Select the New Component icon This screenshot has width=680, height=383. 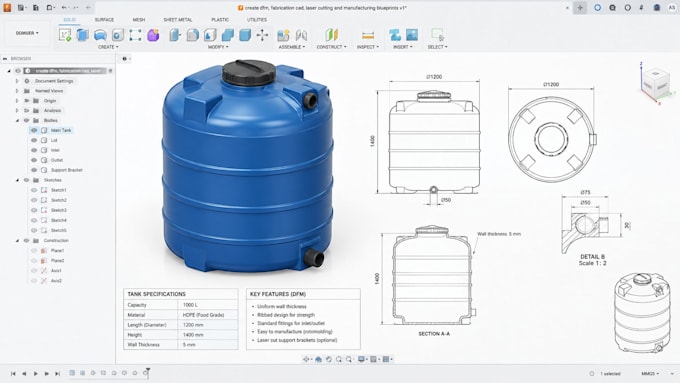pyautogui.click(x=283, y=35)
